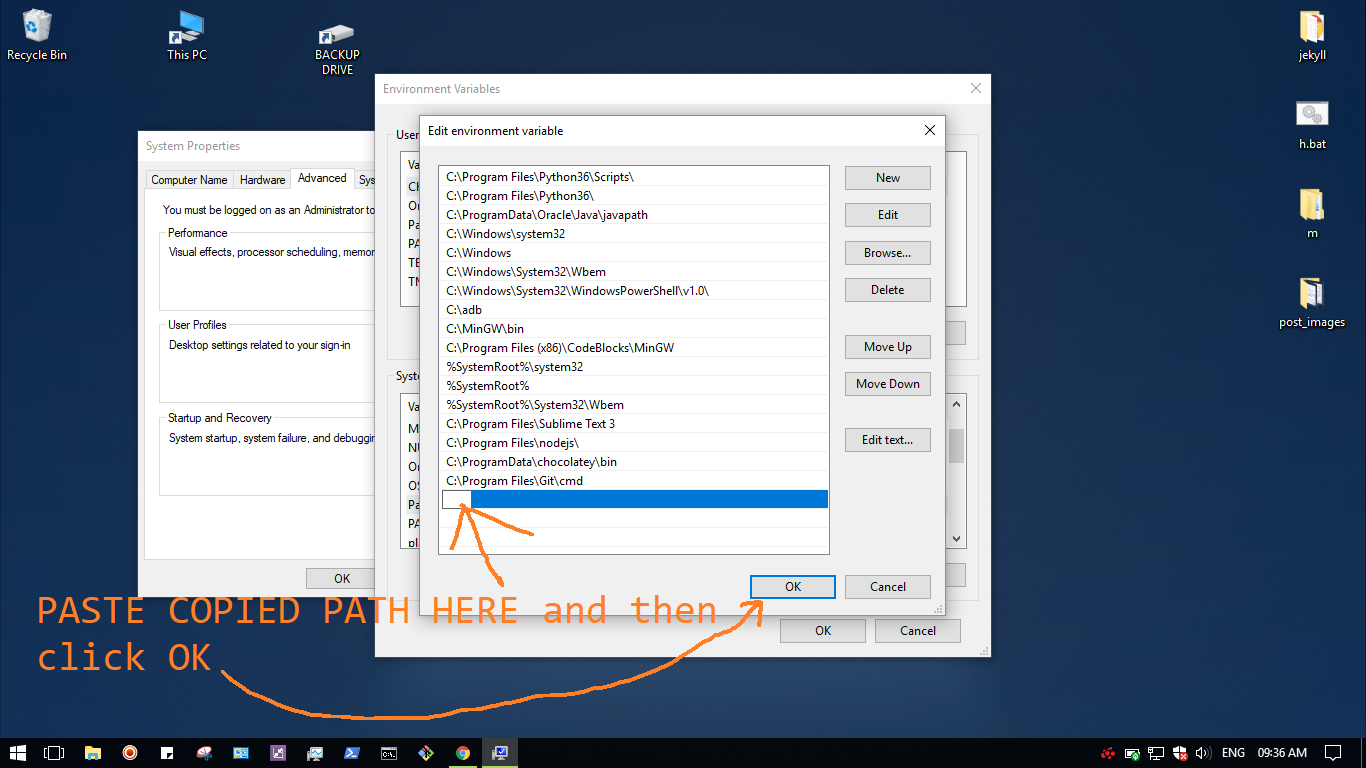The width and height of the screenshot is (1366, 768).
Task: Click the red record circle taskbar icon
Action: (x=130, y=753)
